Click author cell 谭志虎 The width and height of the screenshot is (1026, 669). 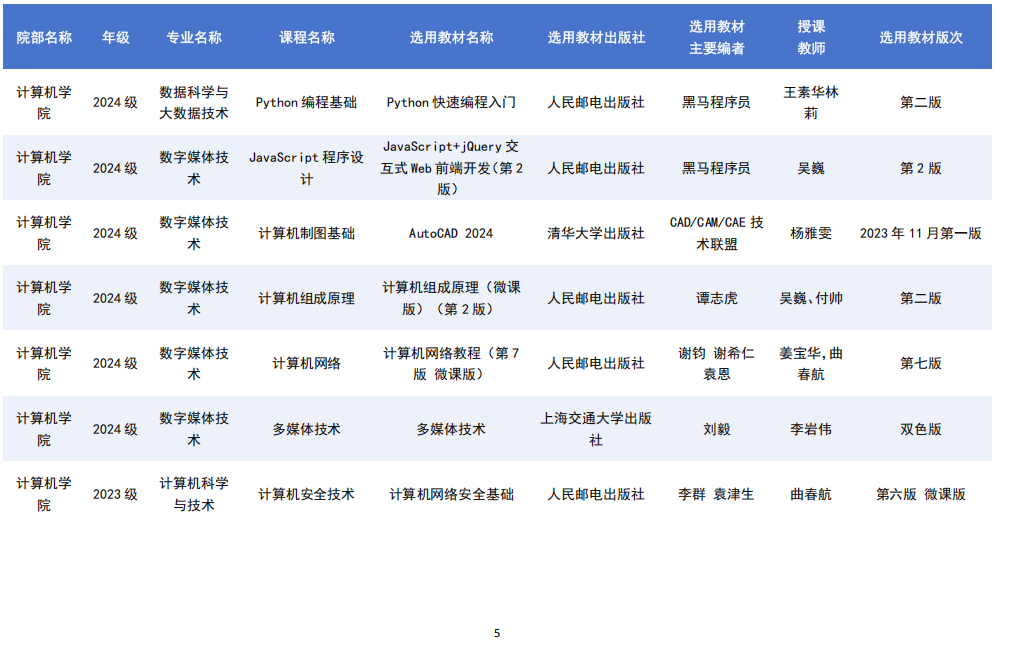tap(716, 298)
